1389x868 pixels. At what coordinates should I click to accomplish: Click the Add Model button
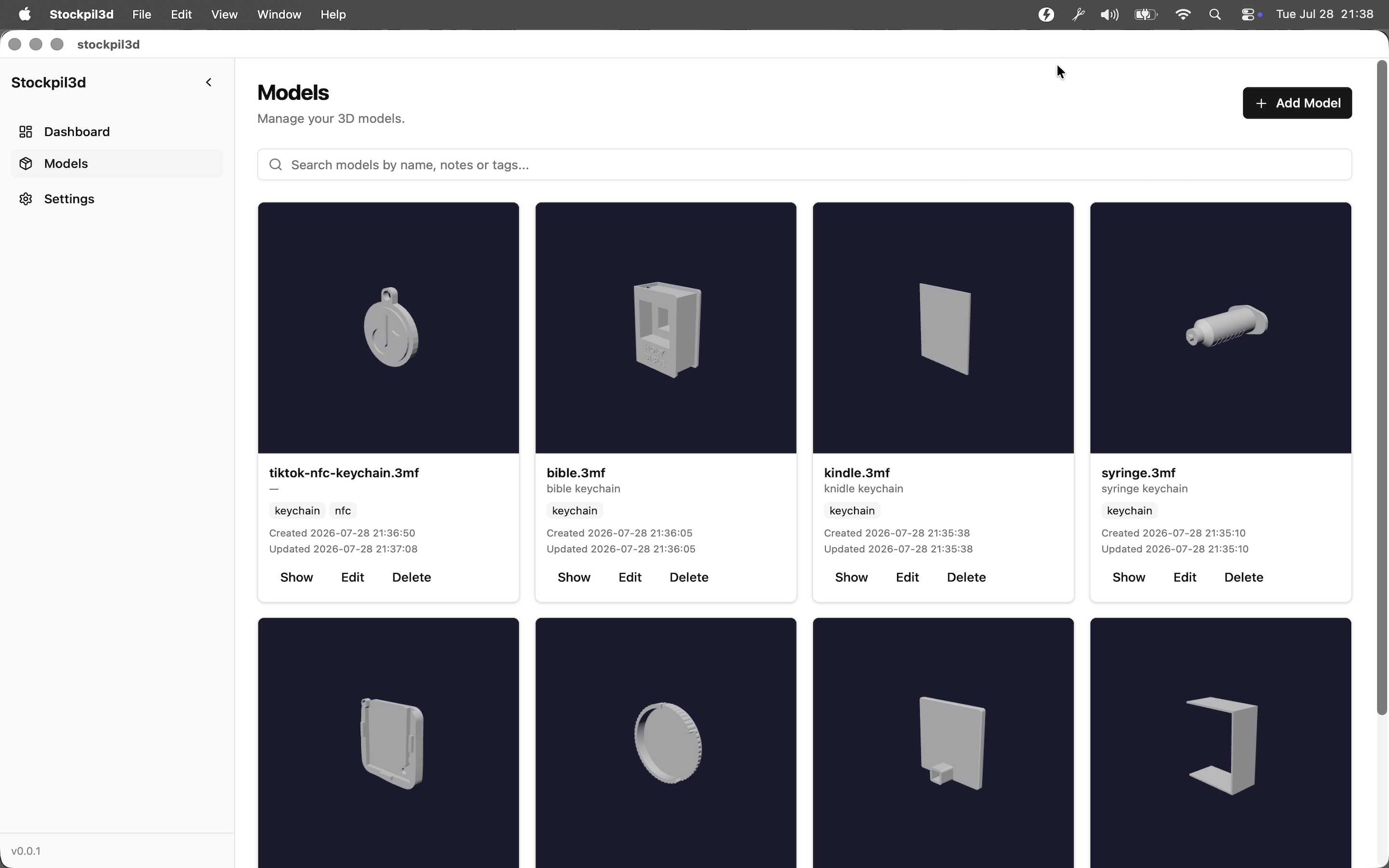pyautogui.click(x=1297, y=103)
